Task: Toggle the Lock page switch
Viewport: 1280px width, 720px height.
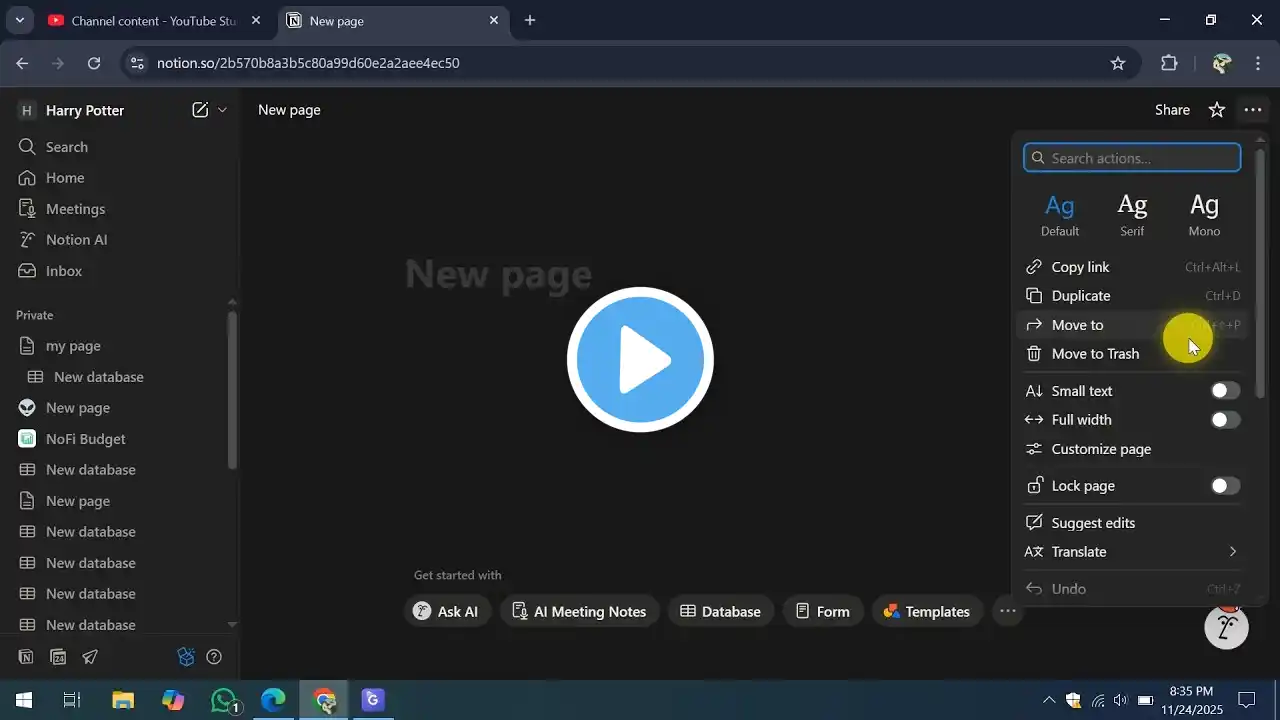Action: pos(1225,486)
